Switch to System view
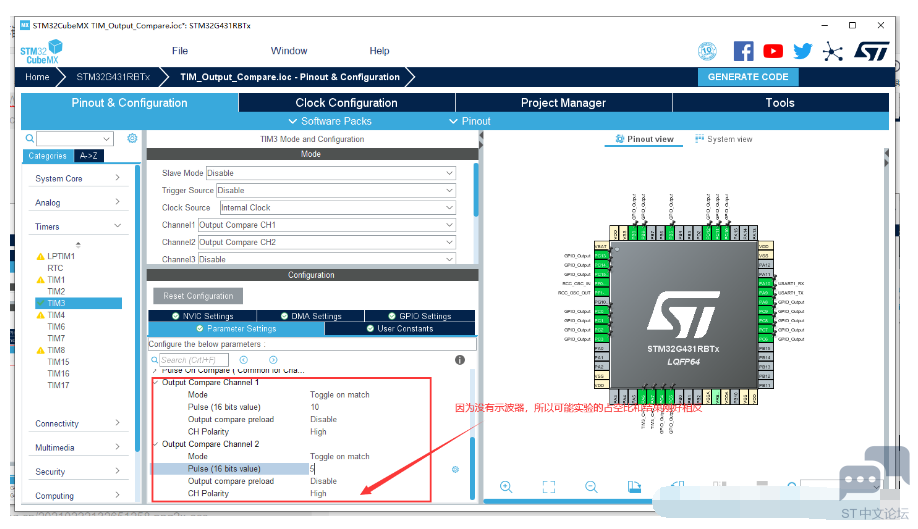 724,139
